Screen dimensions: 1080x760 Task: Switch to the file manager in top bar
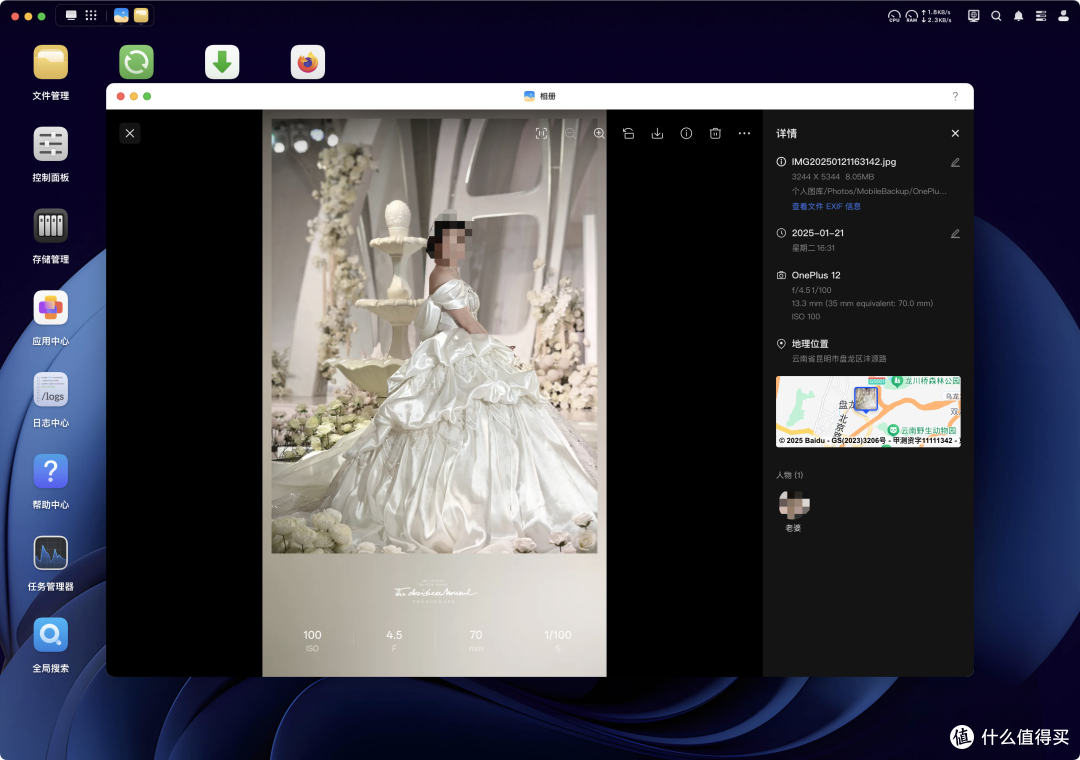pos(141,15)
